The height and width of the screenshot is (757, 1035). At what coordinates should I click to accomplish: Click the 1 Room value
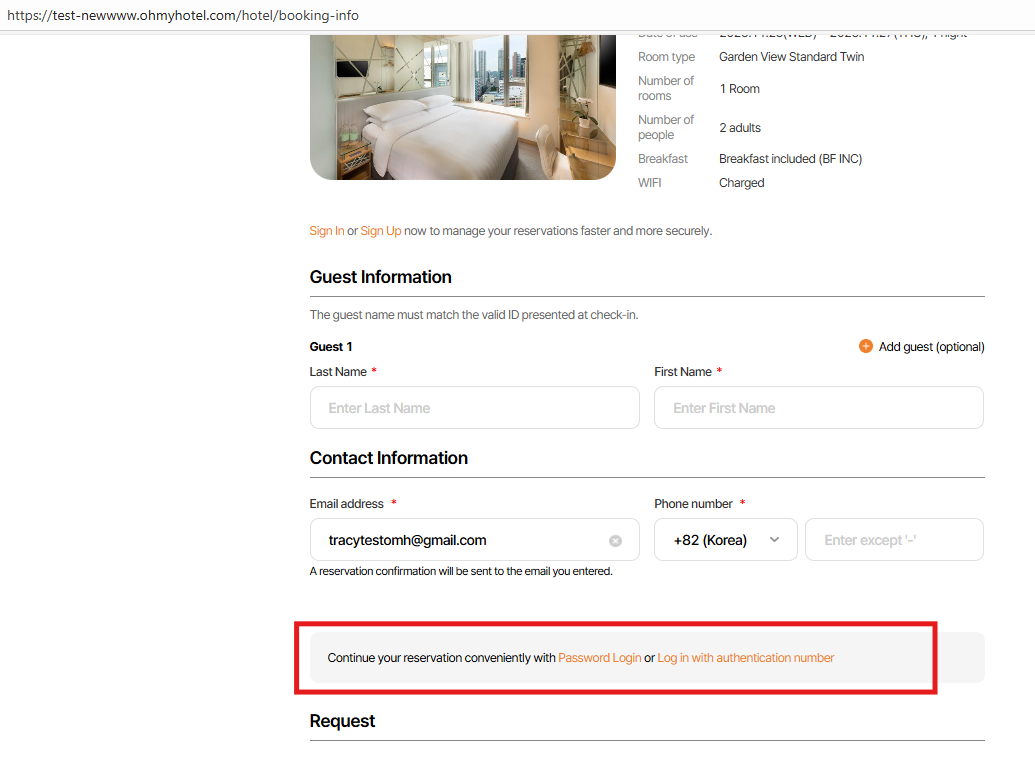pos(739,89)
